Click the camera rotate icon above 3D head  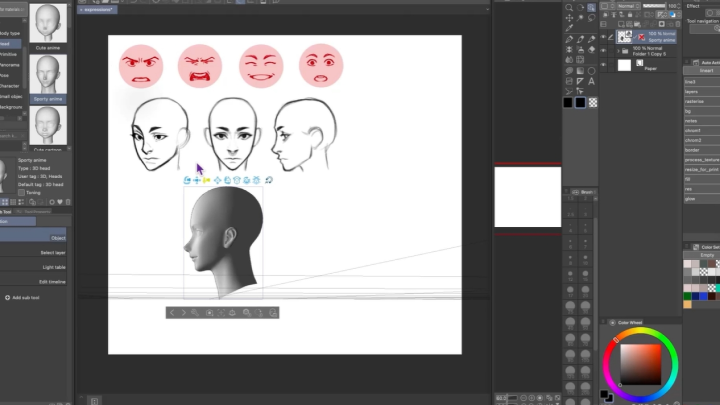187,180
